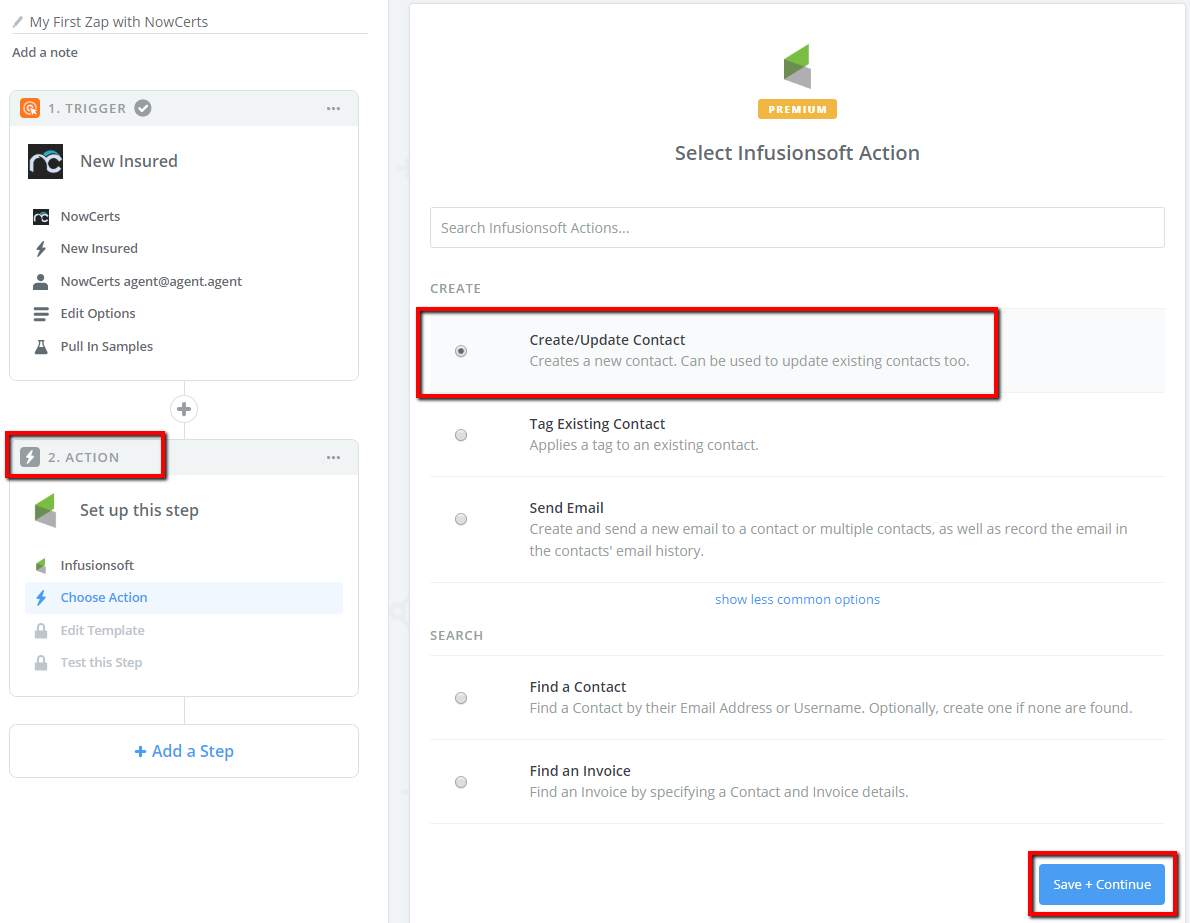Click the Select Infusionsoft Action heading
1190x923 pixels.
797,153
